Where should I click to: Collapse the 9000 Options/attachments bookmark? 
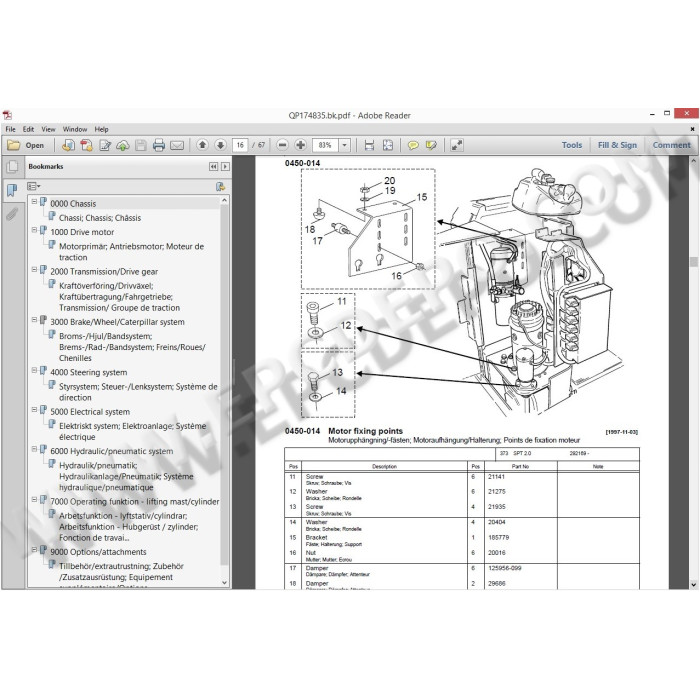coord(34,550)
